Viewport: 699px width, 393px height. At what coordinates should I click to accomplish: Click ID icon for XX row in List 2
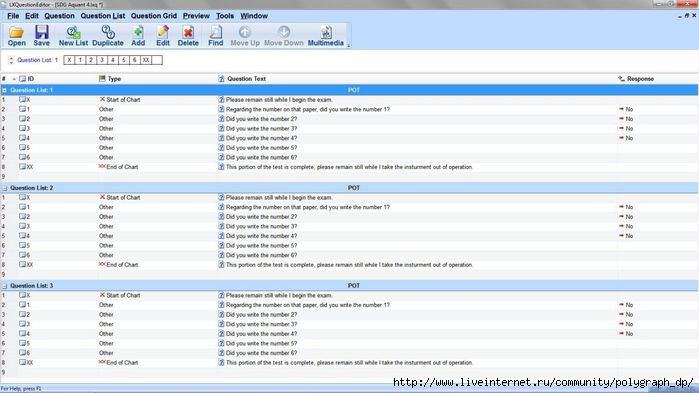tap(22, 265)
